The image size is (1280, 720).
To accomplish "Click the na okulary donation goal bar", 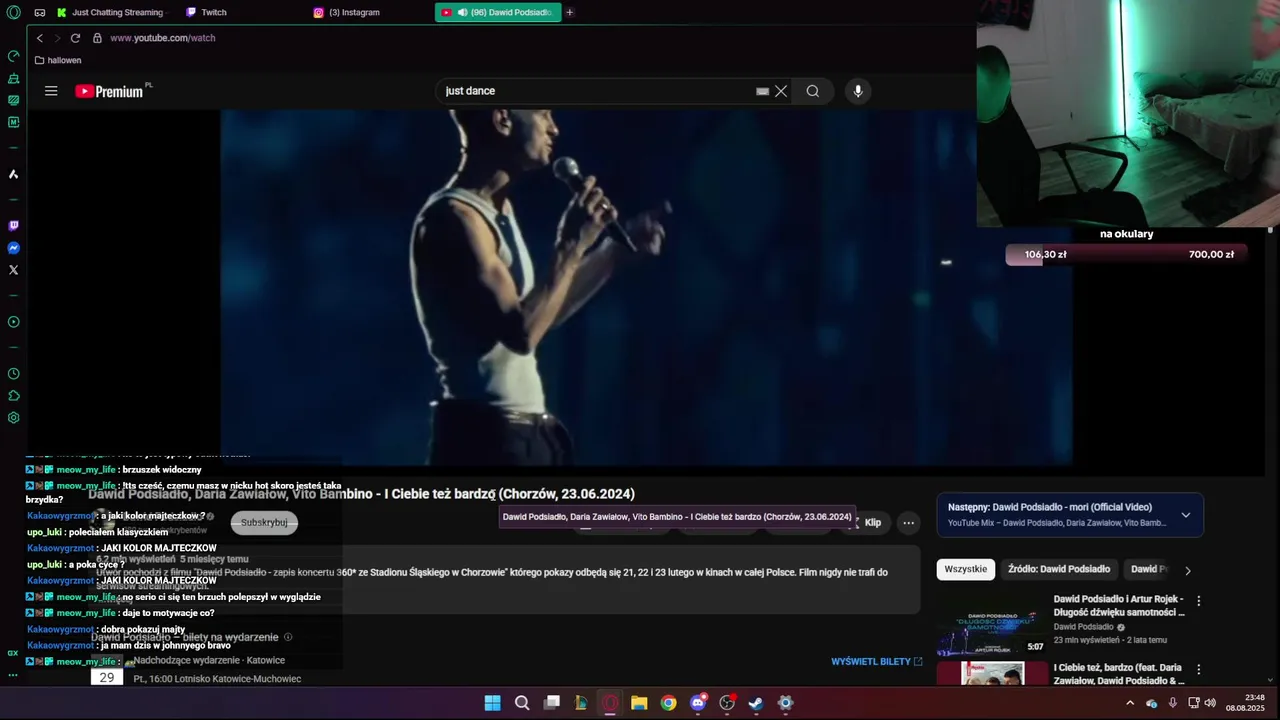I will pos(1127,255).
